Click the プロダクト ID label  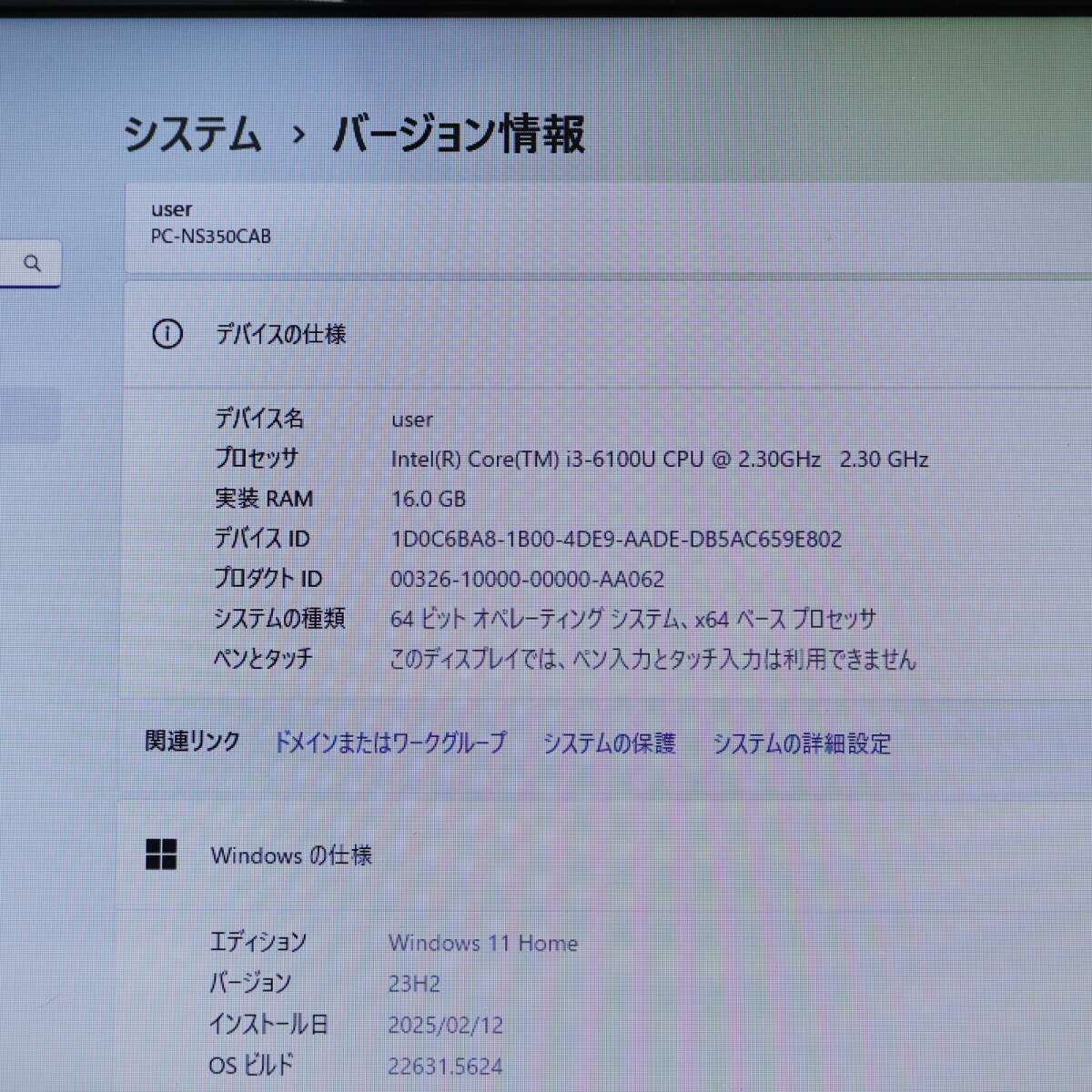tap(268, 579)
